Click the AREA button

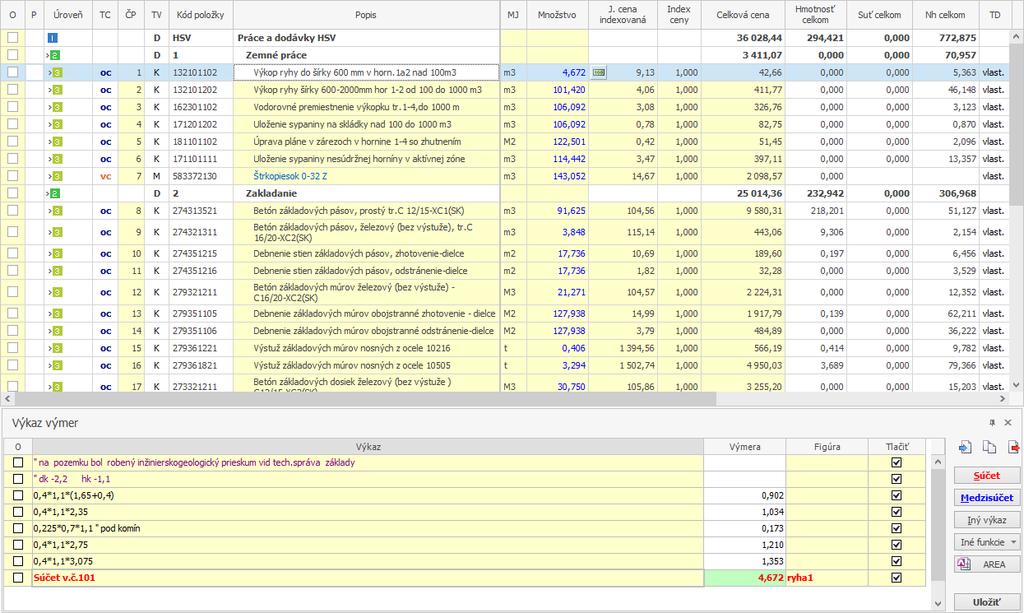[986, 564]
